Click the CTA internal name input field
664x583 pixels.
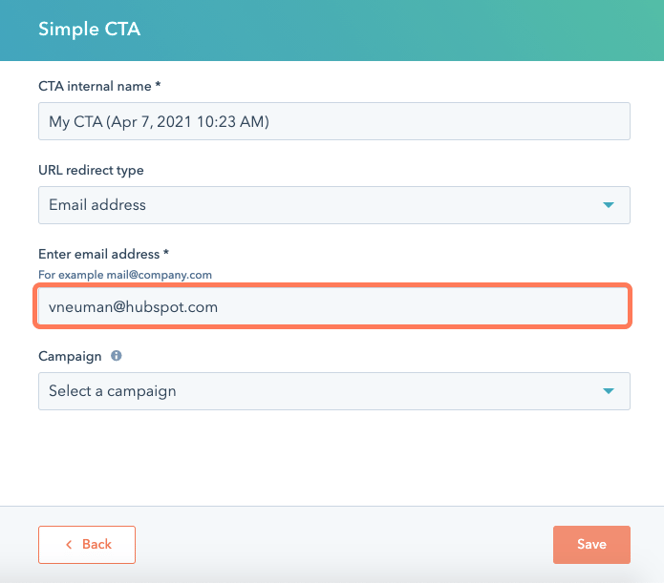click(334, 121)
